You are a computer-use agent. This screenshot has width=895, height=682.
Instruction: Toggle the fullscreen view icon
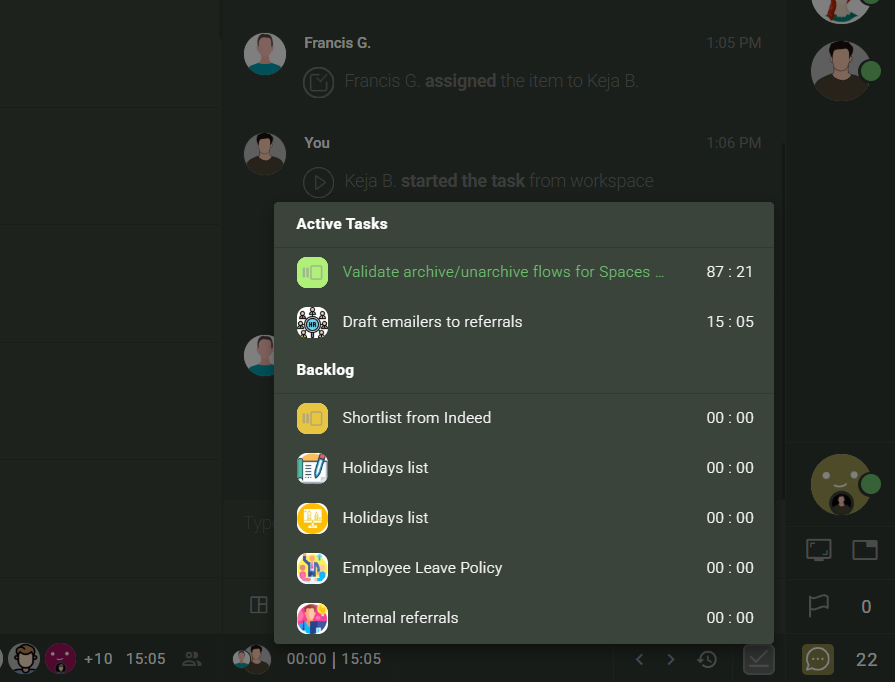[819, 550]
